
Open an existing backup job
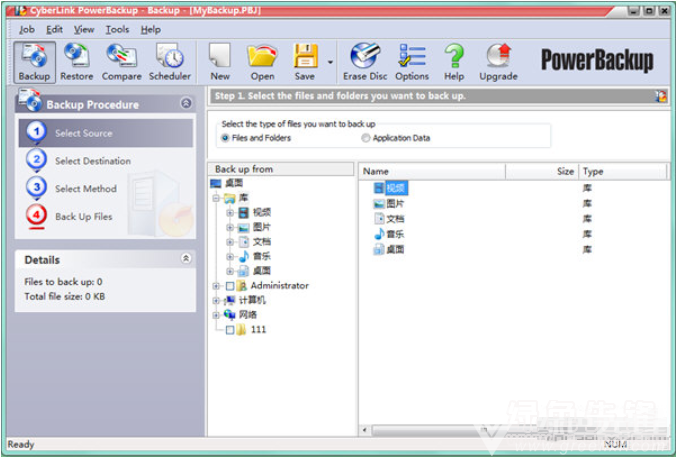pyautogui.click(x=263, y=62)
